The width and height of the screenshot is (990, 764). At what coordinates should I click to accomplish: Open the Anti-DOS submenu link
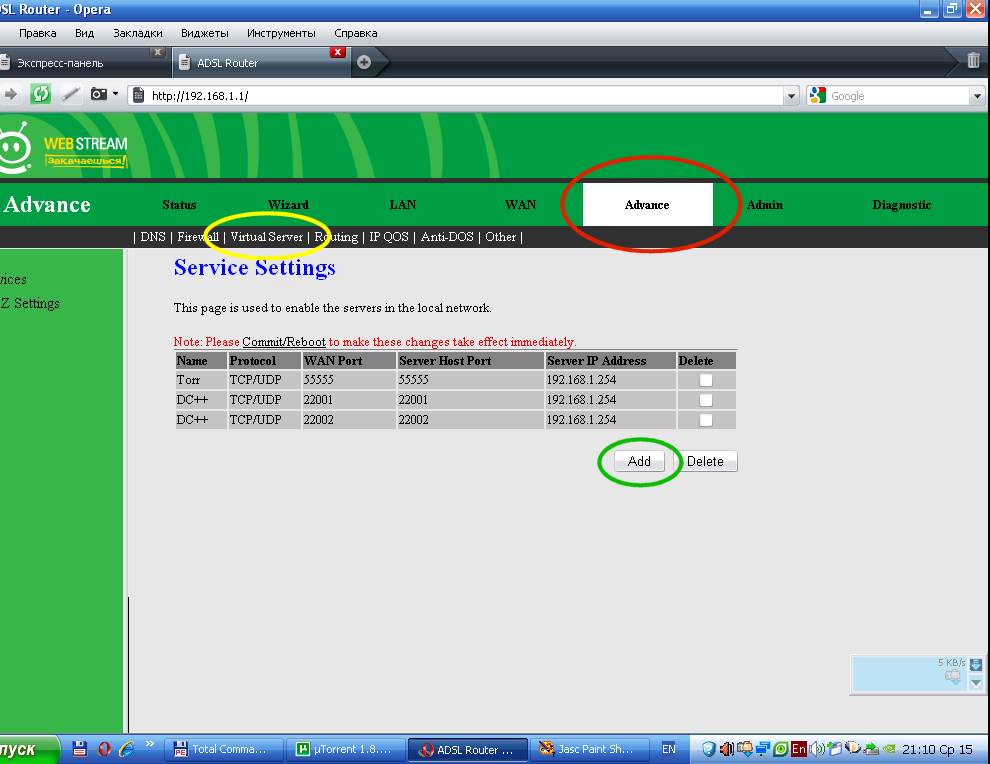pos(447,237)
